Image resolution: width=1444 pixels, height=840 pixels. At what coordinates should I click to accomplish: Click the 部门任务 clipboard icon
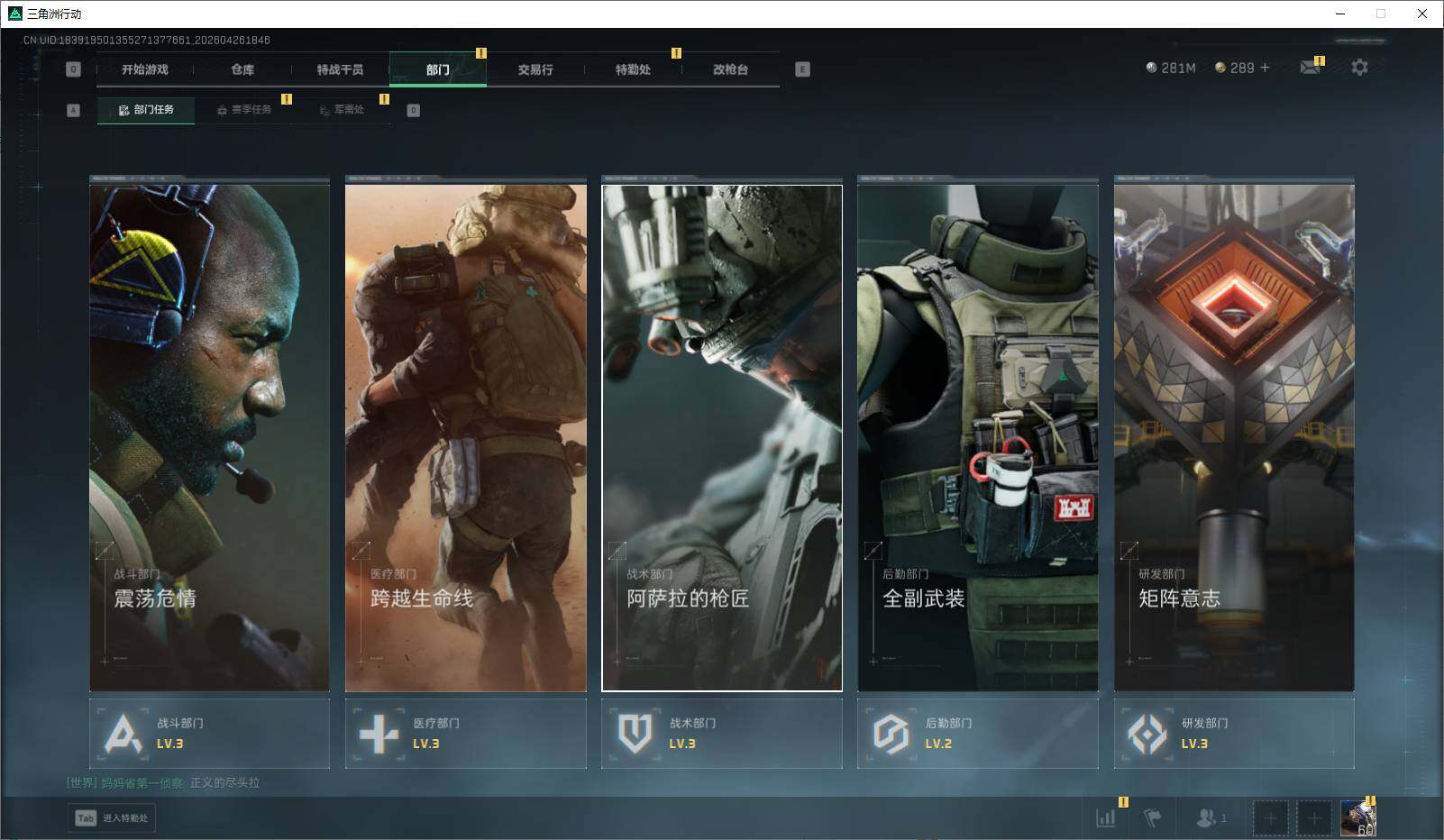click(124, 110)
